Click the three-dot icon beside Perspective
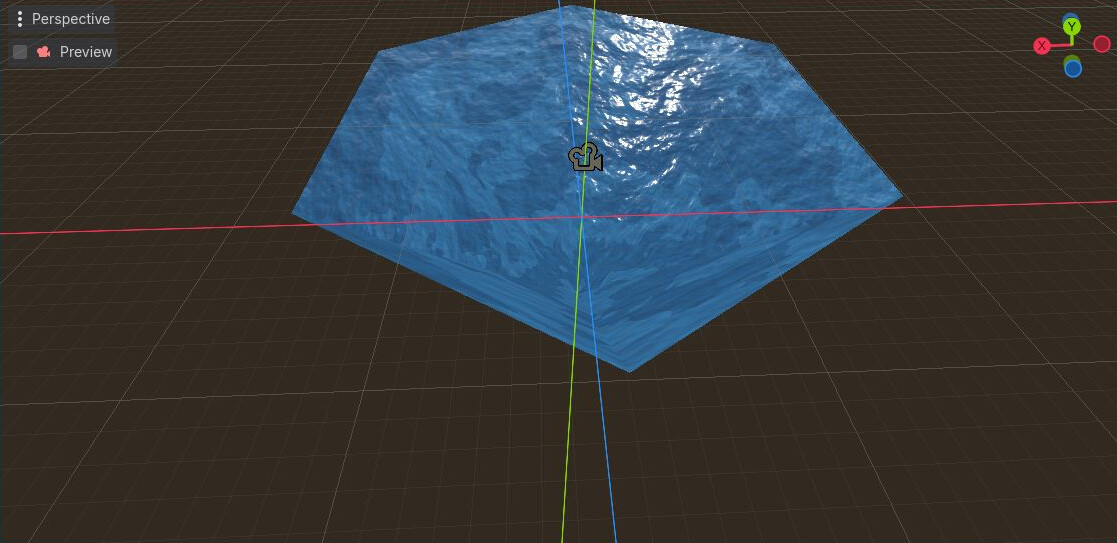This screenshot has height=543, width=1117. [20, 19]
